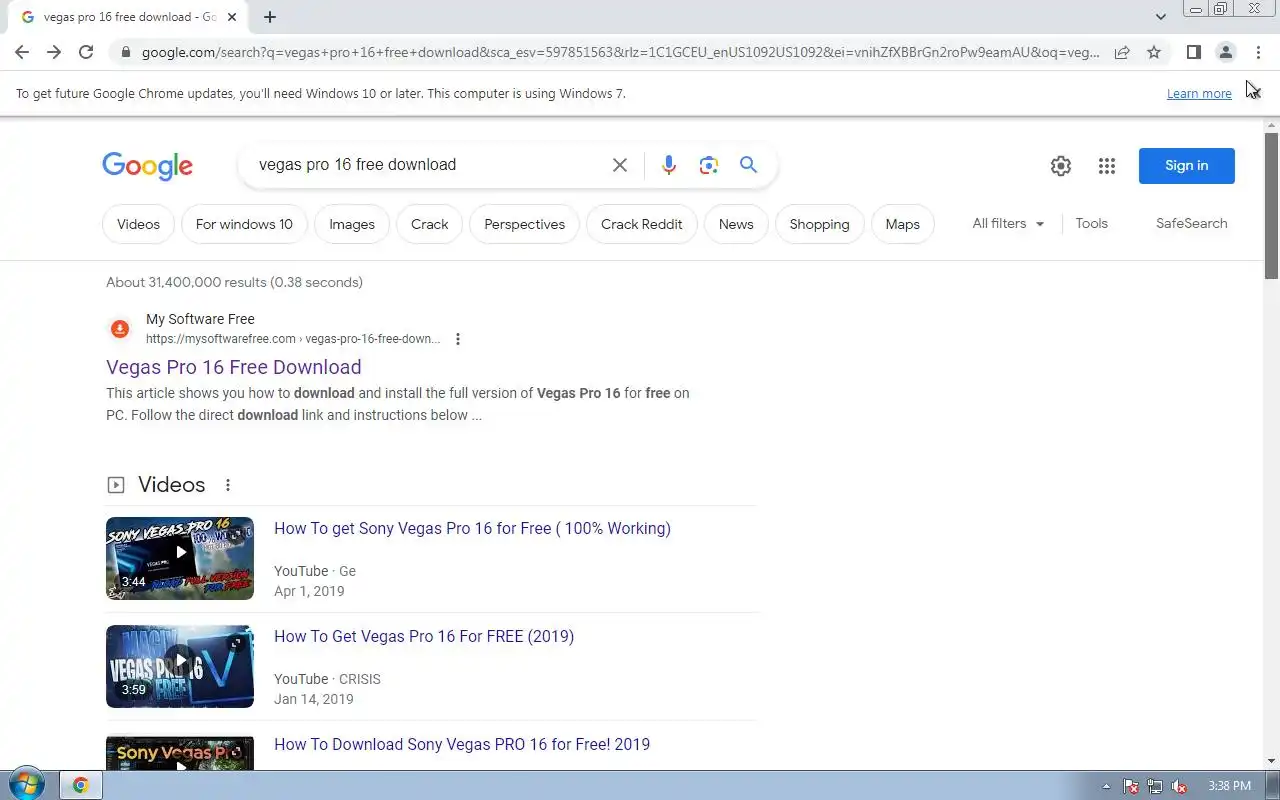Play the 3:44 video thumbnail
Image resolution: width=1280 pixels, height=800 pixels.
click(x=180, y=558)
